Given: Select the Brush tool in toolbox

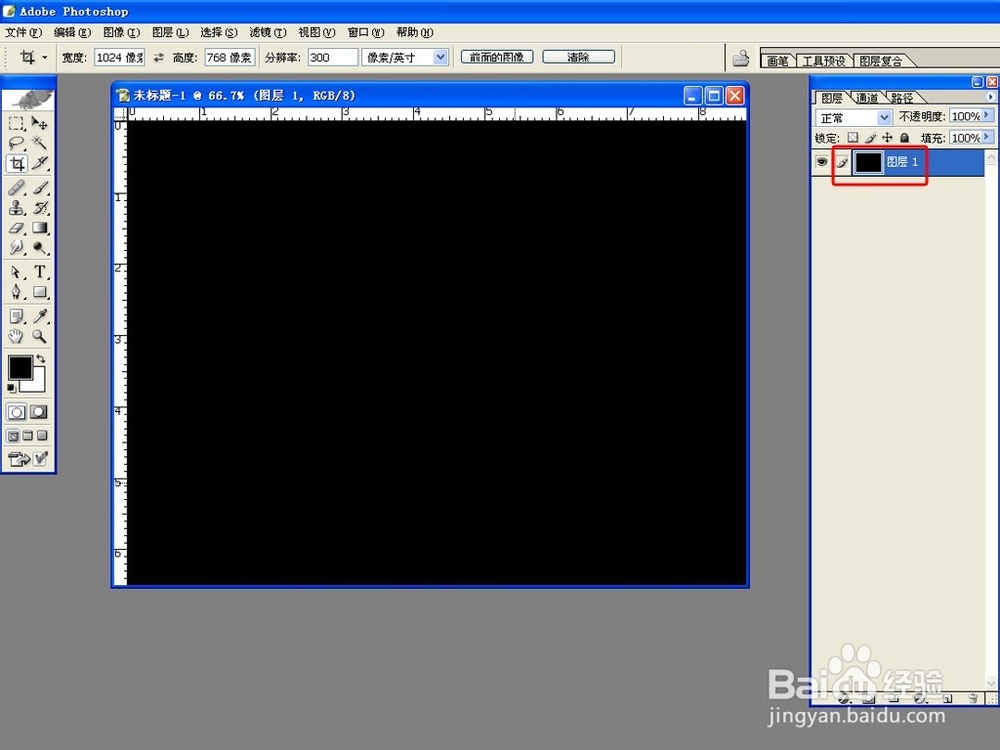Looking at the screenshot, I should coord(40,188).
